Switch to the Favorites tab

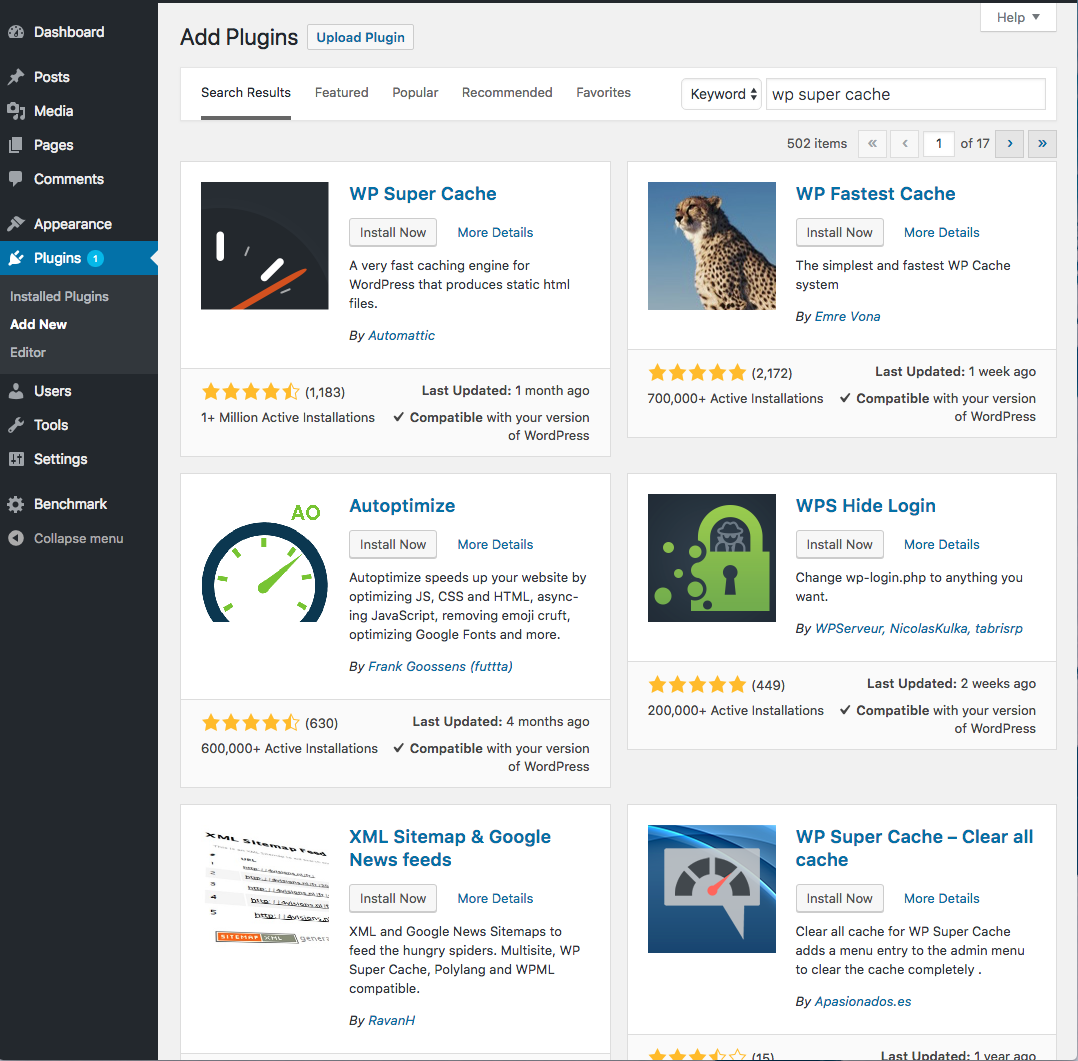[x=603, y=93]
